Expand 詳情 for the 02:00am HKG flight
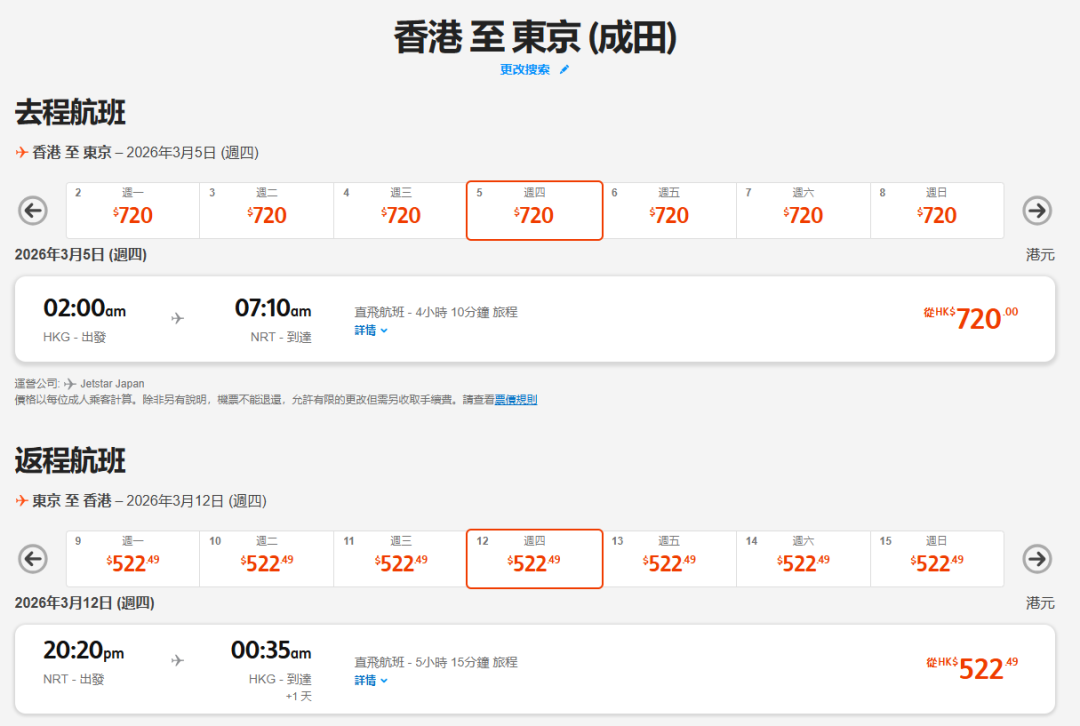 [x=371, y=331]
